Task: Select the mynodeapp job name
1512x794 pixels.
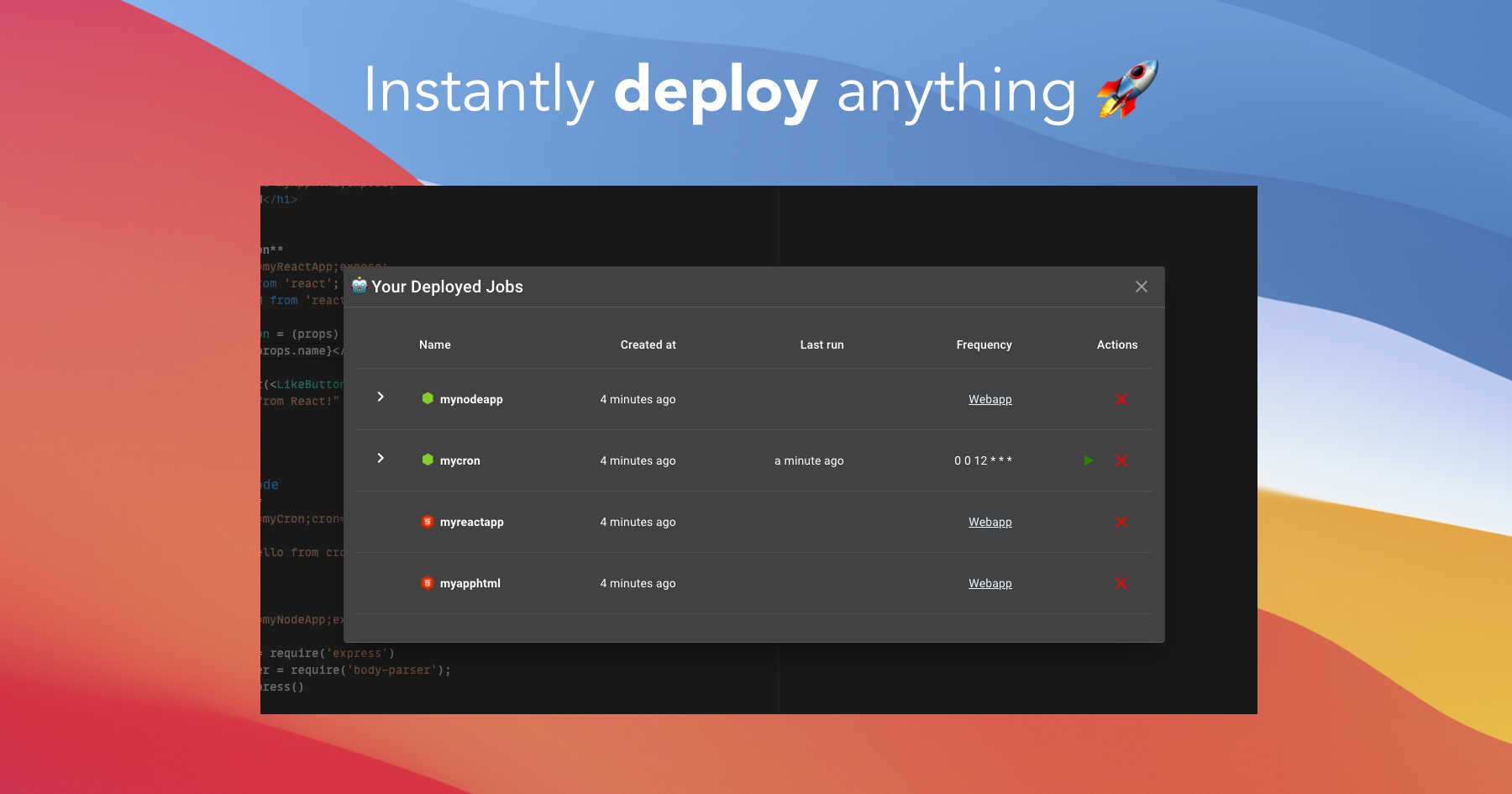Action: tap(471, 399)
